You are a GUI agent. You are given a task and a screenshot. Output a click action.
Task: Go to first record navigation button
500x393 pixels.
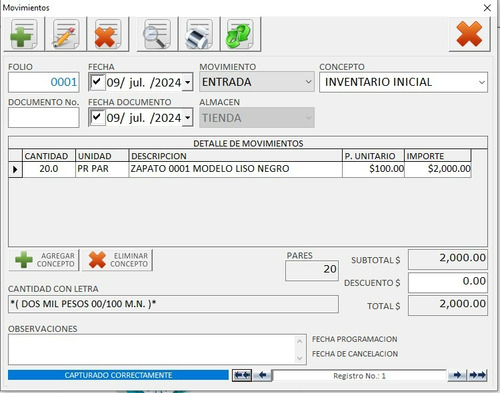point(242,375)
